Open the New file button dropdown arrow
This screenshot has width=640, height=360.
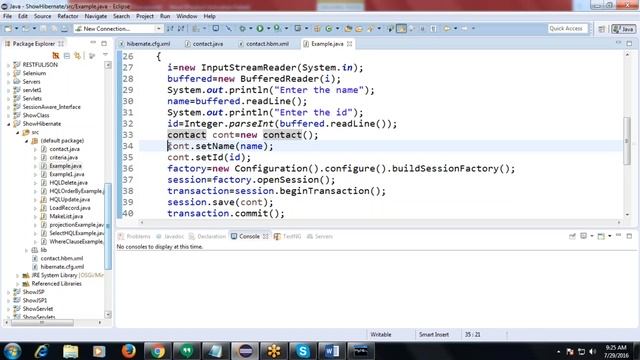click(16, 29)
